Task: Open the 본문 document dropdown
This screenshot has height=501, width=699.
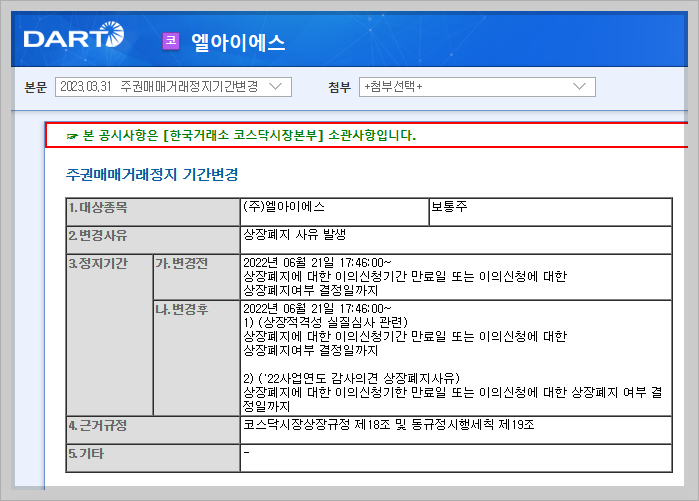Action: [x=173, y=87]
